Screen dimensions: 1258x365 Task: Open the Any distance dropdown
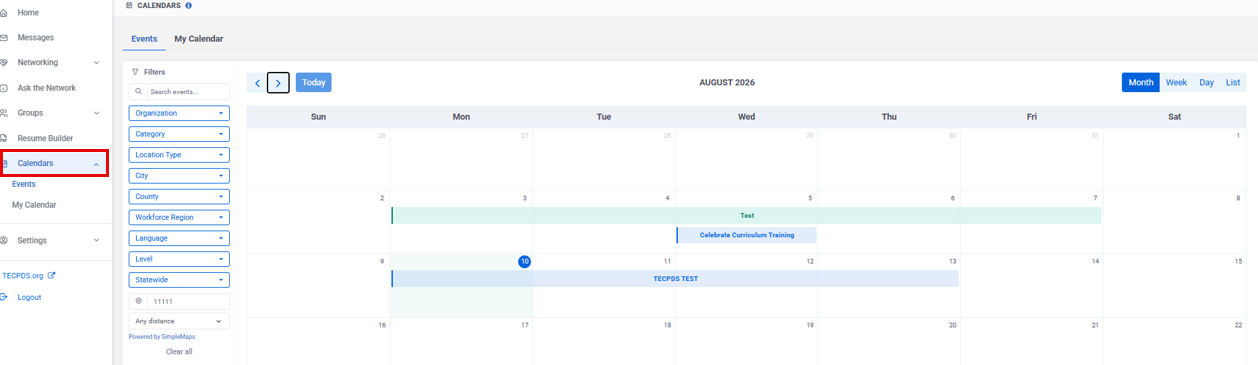tap(179, 321)
